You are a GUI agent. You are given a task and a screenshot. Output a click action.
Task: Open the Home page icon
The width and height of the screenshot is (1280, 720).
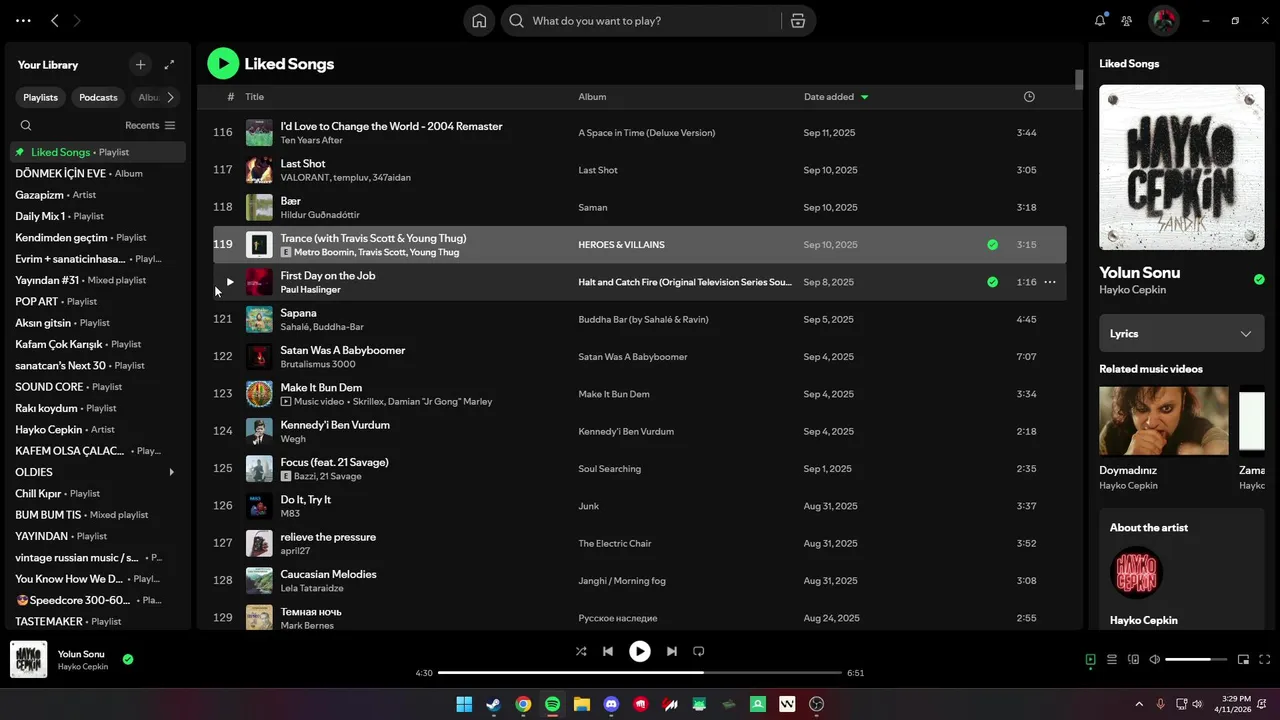click(x=479, y=21)
